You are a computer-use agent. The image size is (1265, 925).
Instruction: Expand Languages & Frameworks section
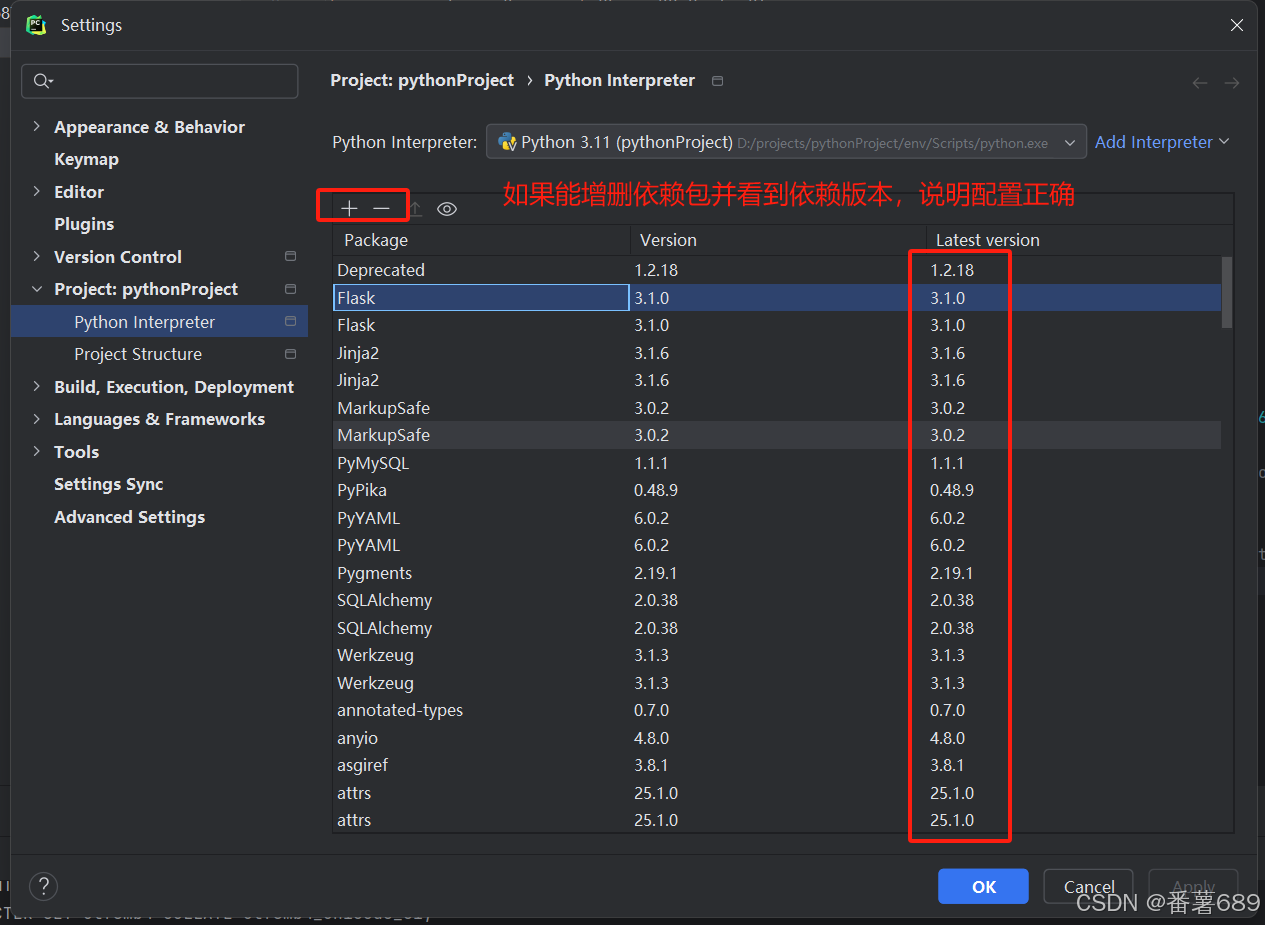37,419
